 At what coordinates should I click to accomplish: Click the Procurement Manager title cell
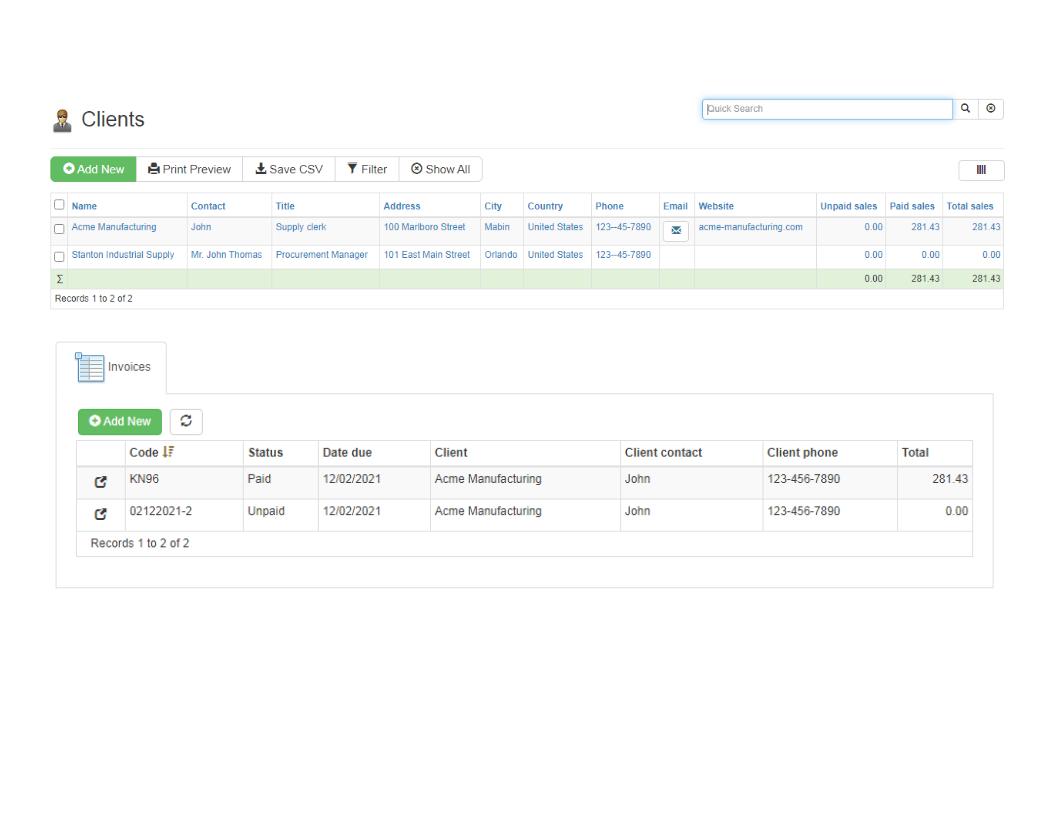pos(322,254)
